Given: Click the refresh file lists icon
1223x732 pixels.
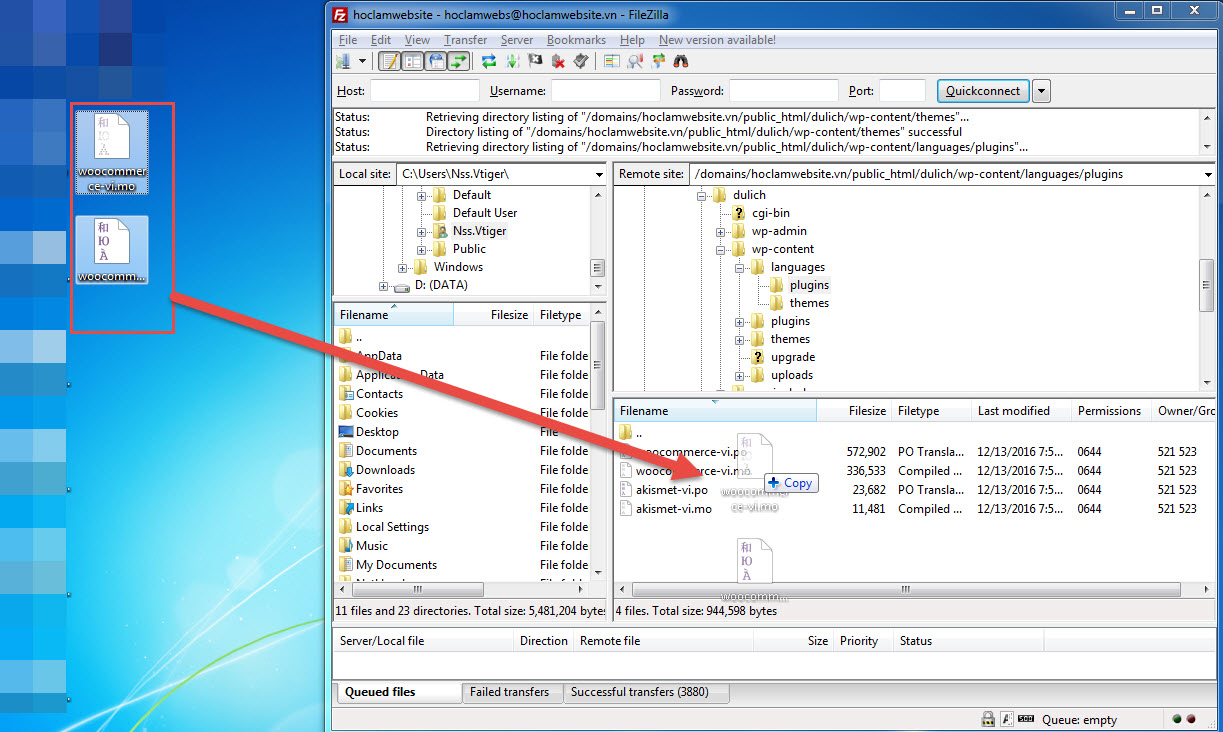Looking at the screenshot, I should [x=489, y=62].
